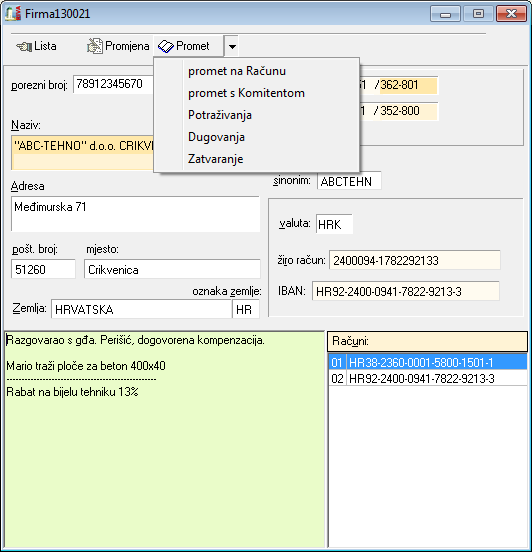The image size is (532, 552).
Task: Click the žiro račun input field
Action: [414, 261]
